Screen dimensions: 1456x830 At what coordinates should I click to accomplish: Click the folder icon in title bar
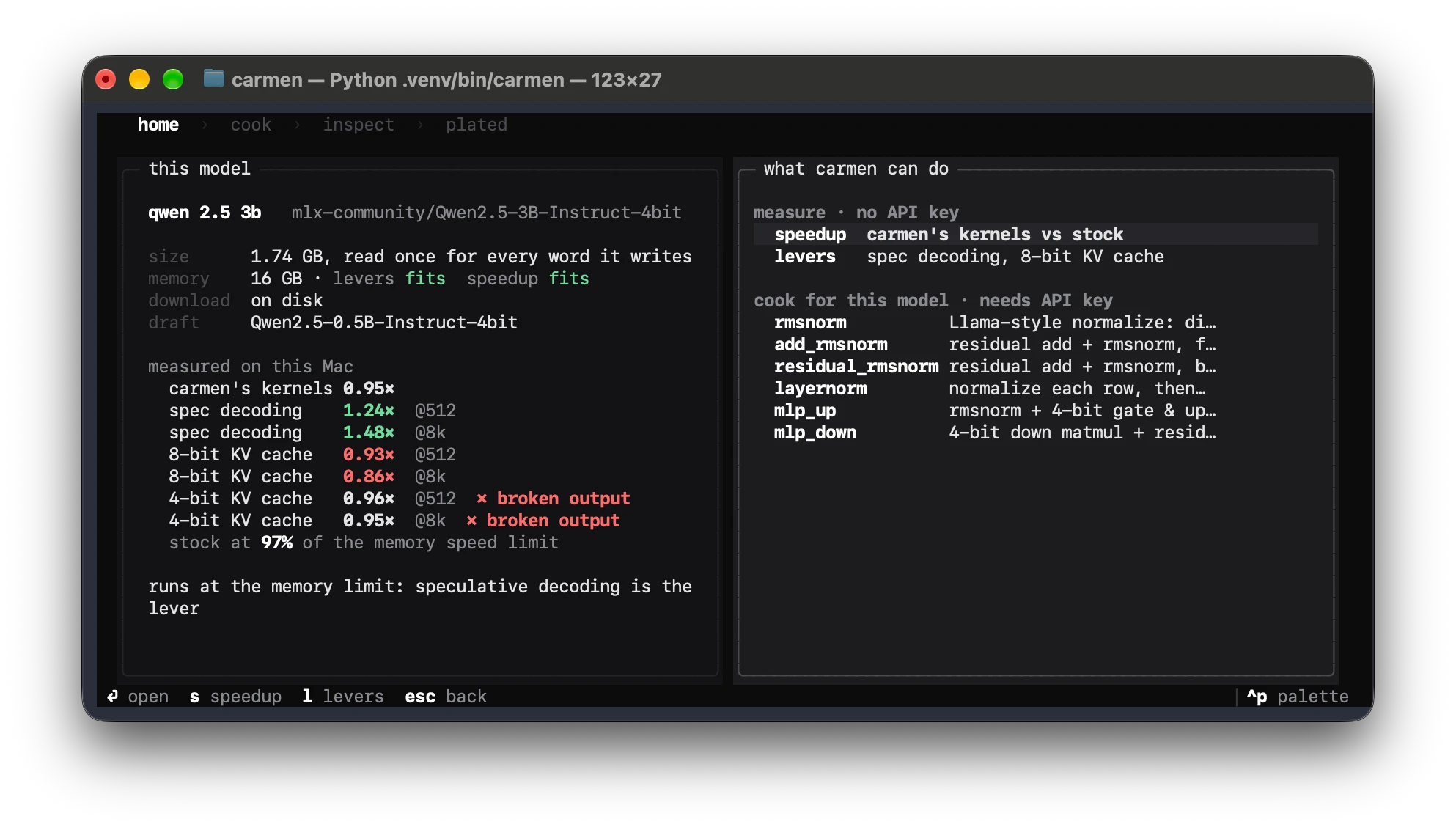coord(213,78)
